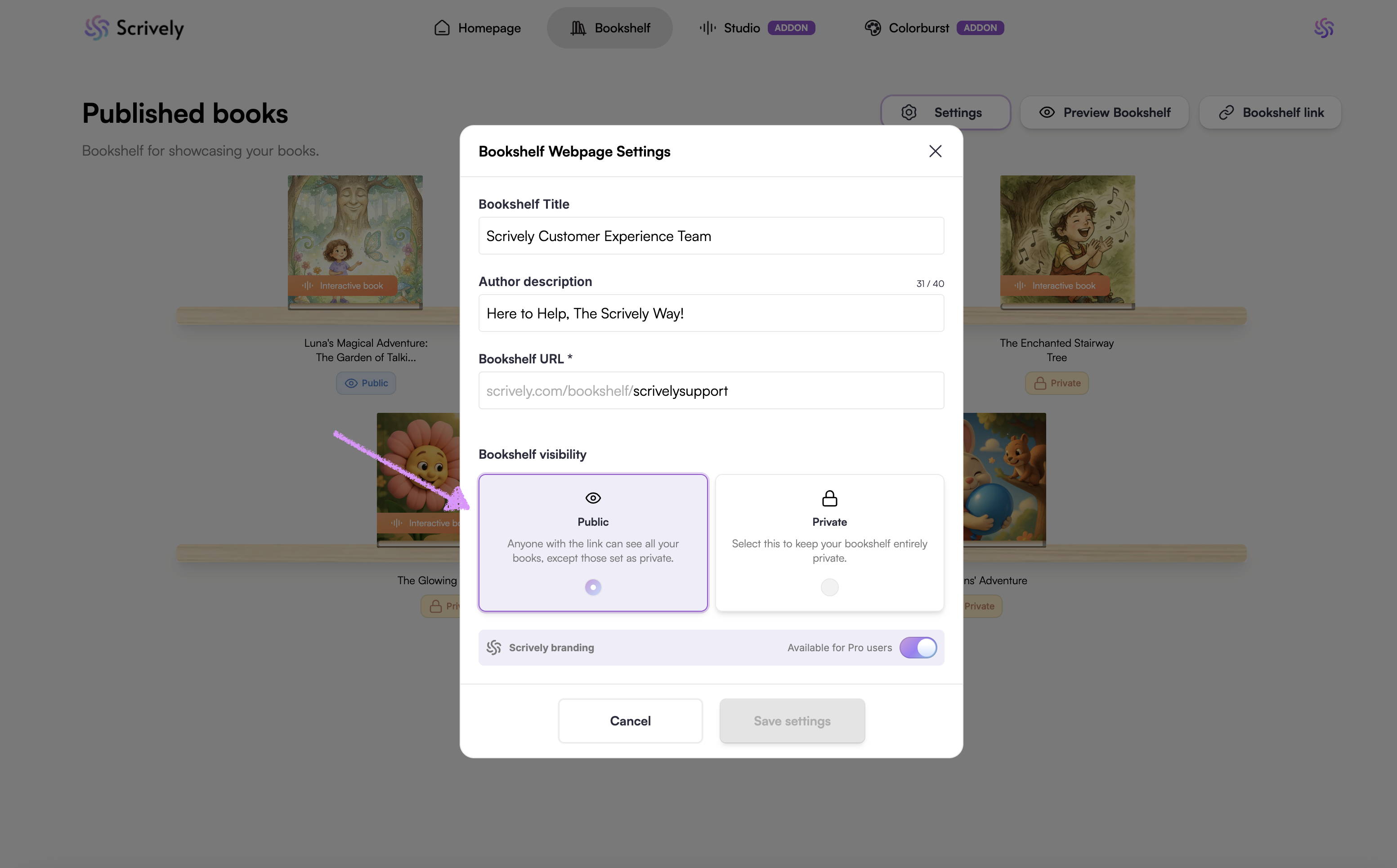
Task: Close the Bookshelf Webpage Settings dialog
Action: [935, 151]
